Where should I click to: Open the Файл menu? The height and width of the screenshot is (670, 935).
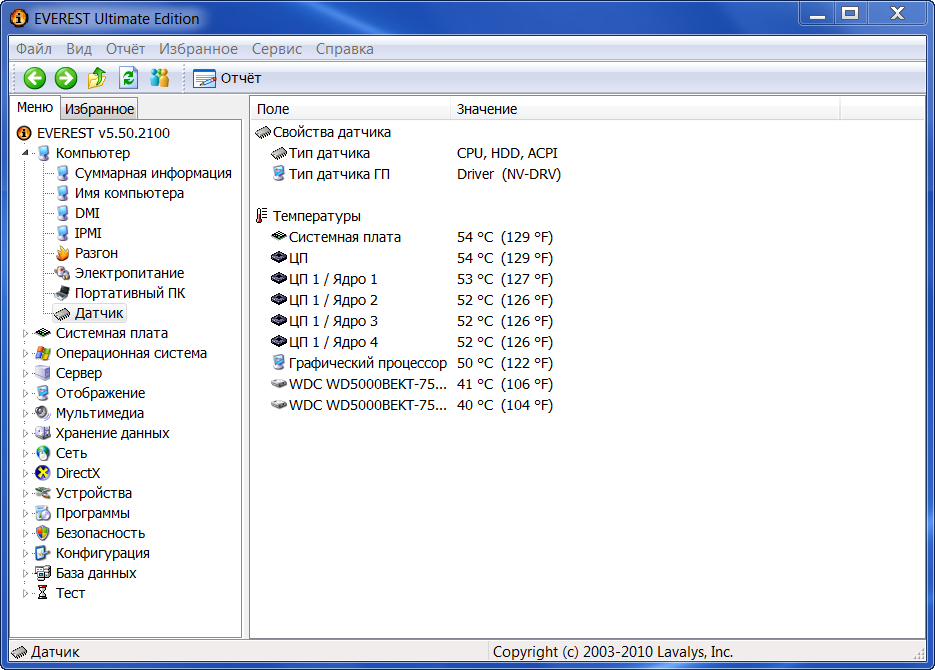33,49
